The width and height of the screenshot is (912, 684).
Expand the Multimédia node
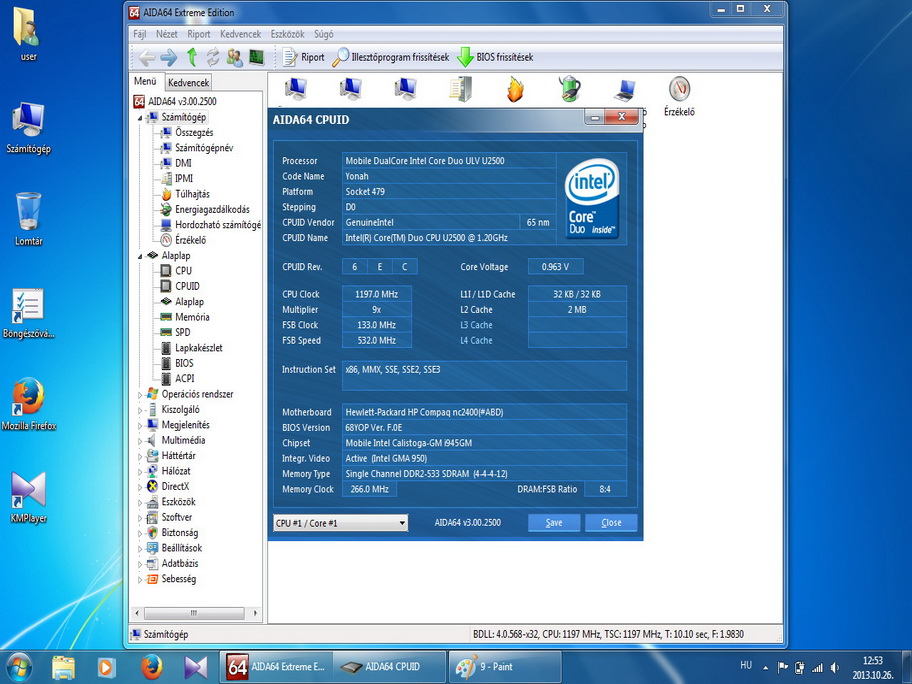click(x=140, y=441)
